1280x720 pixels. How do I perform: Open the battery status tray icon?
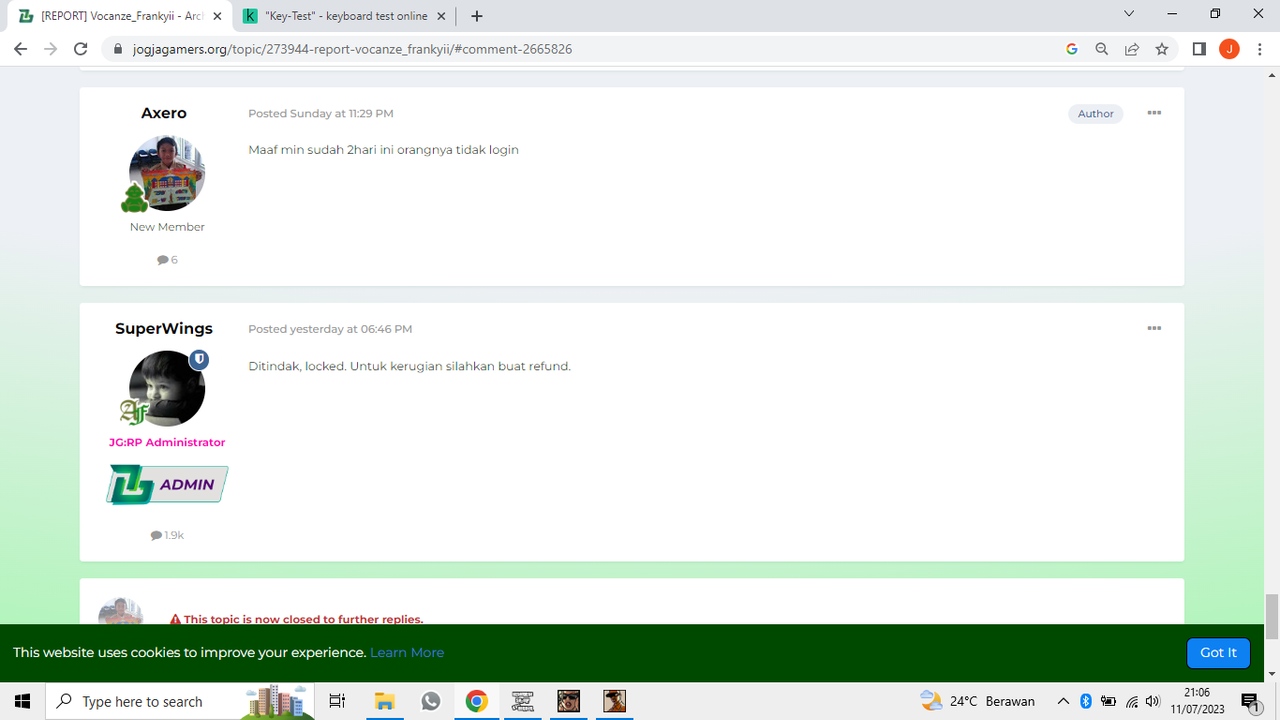(1109, 701)
